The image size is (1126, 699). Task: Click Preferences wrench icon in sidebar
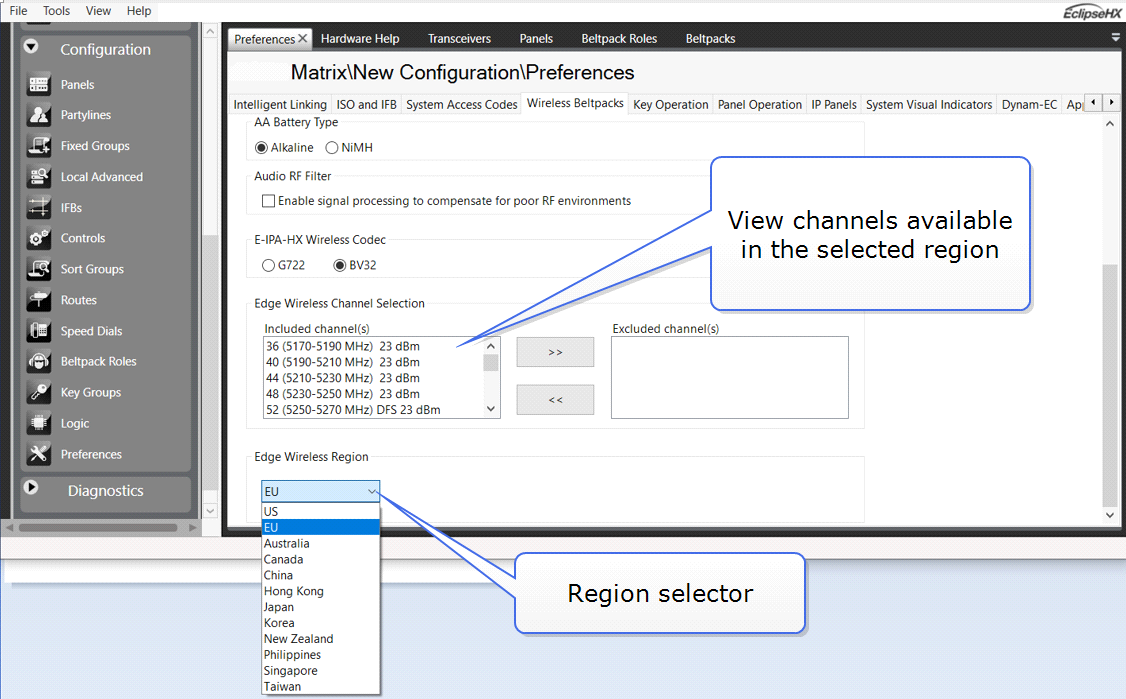[39, 454]
